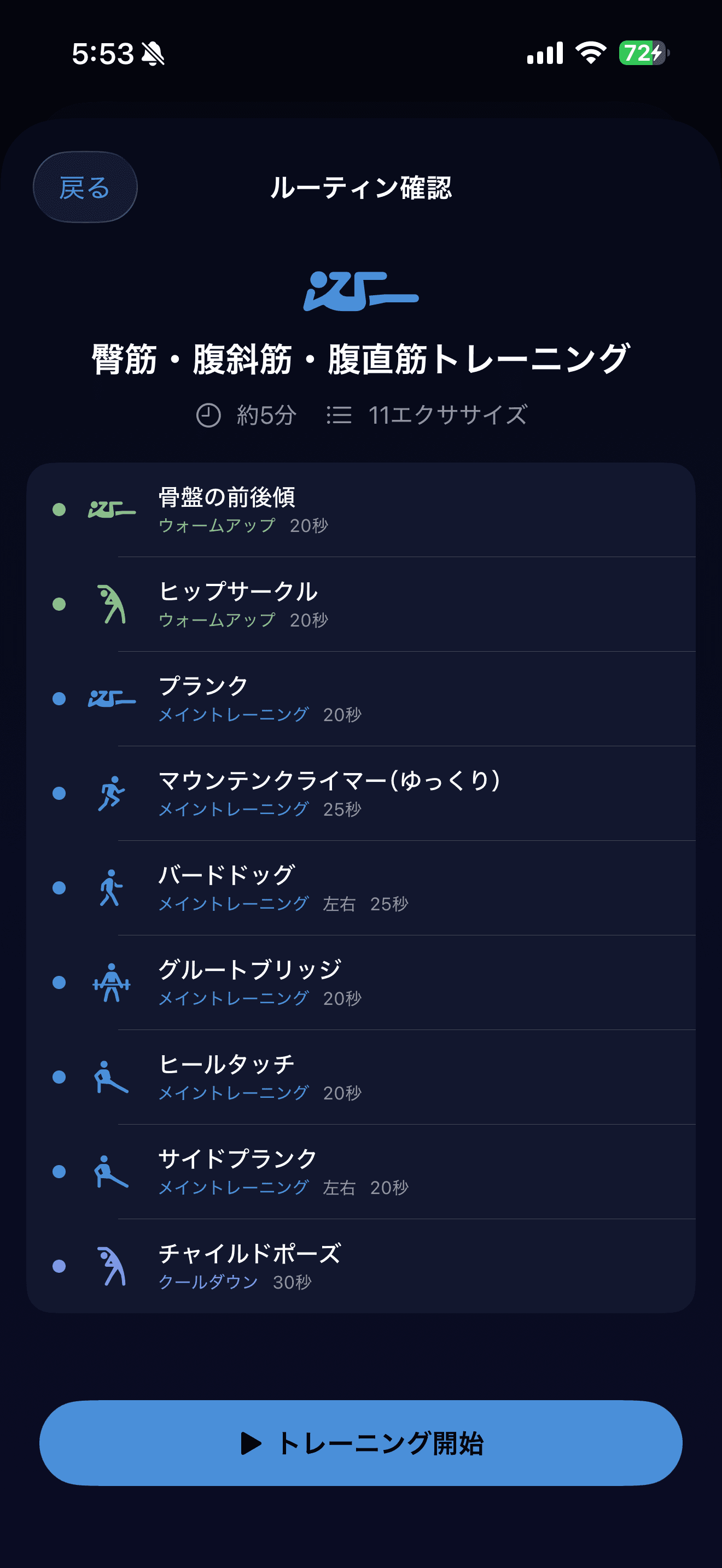Tap the list icon beside 11エクササイズ

(x=339, y=415)
